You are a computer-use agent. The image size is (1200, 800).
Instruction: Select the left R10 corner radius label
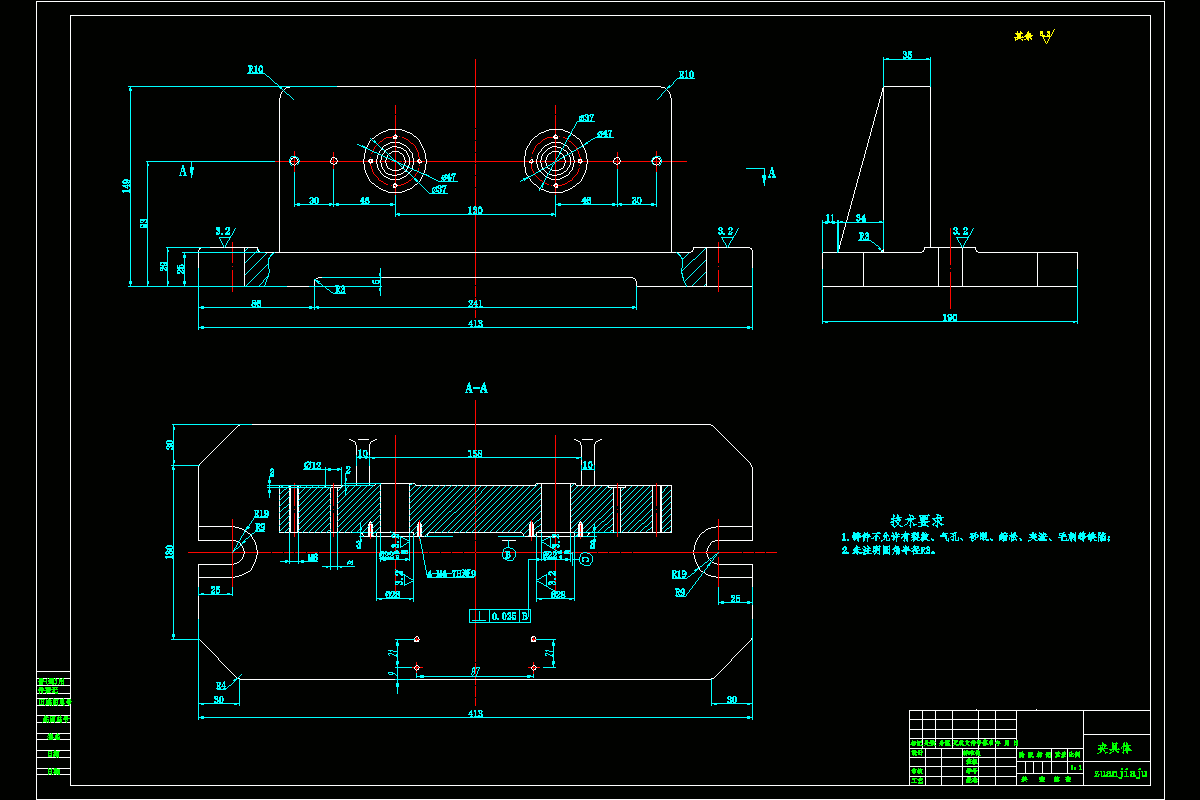(255, 70)
